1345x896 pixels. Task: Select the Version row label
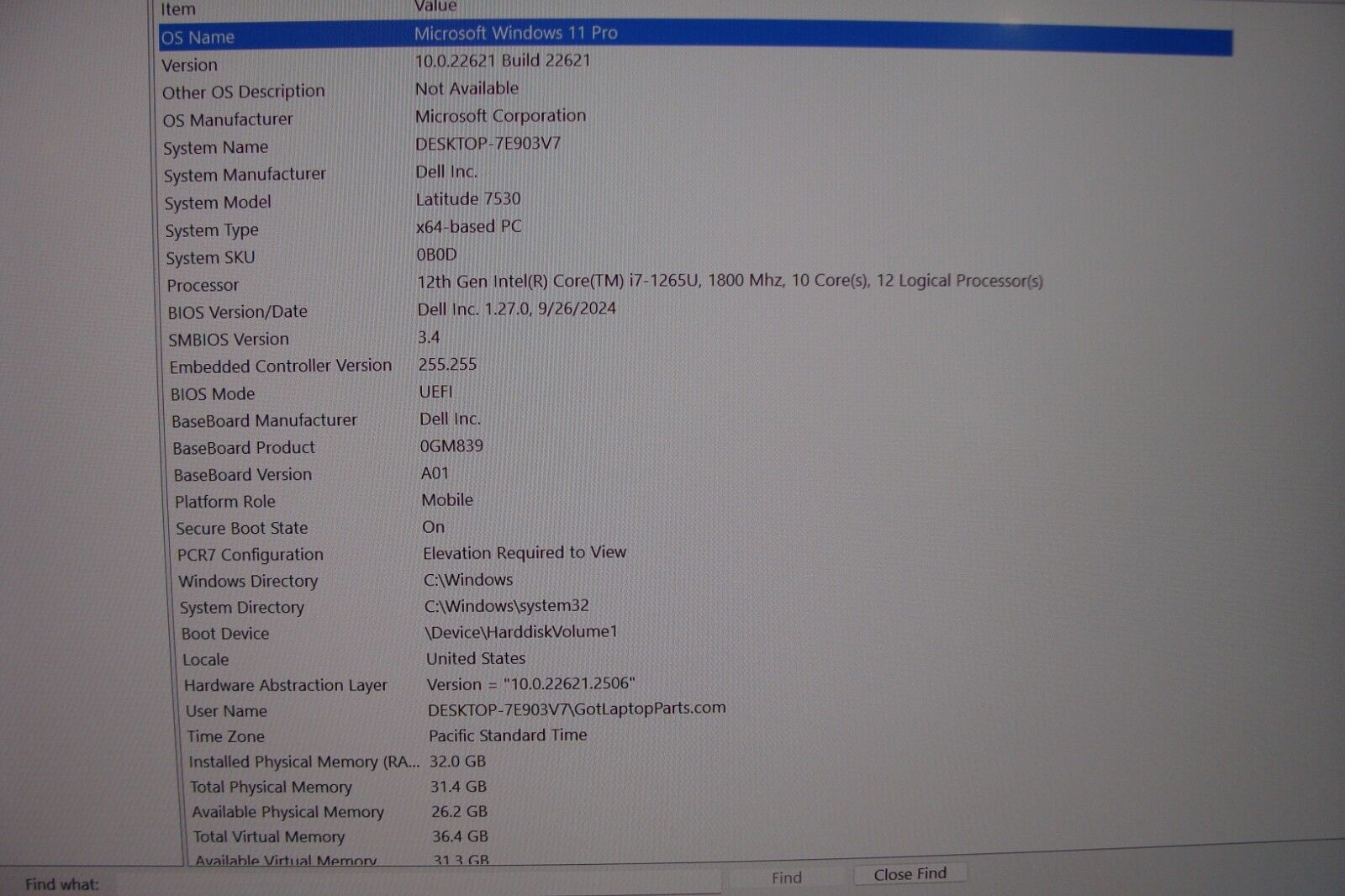click(189, 65)
